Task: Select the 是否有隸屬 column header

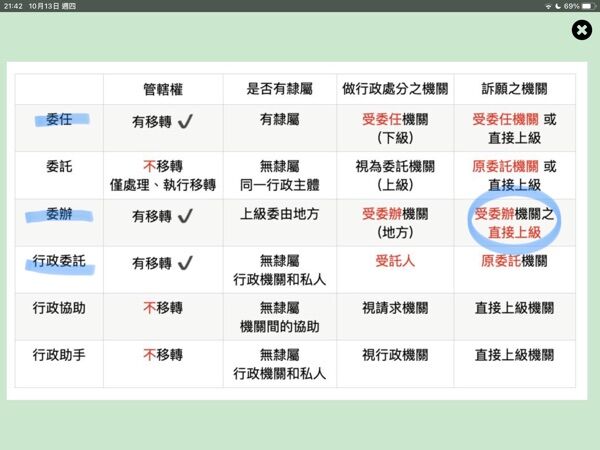Action: coord(279,89)
